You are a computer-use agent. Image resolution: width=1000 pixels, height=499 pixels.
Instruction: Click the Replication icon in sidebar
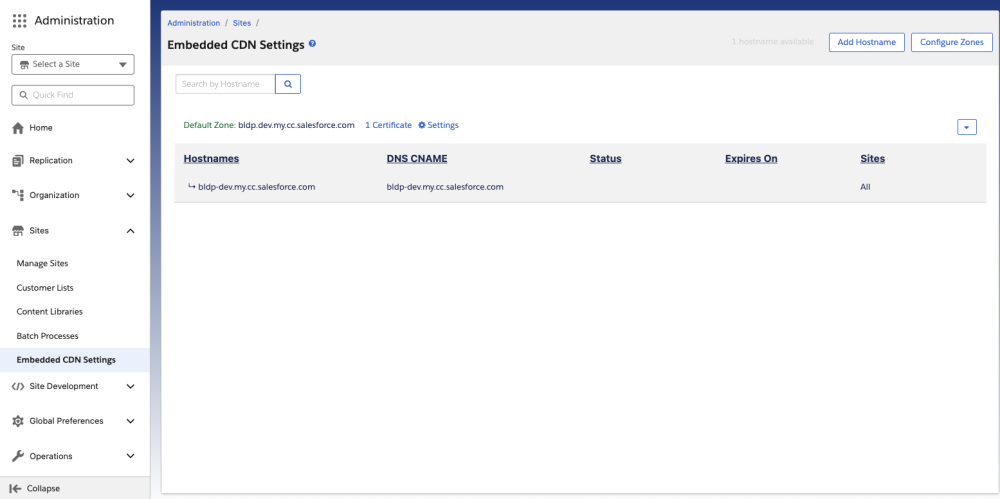[18, 160]
